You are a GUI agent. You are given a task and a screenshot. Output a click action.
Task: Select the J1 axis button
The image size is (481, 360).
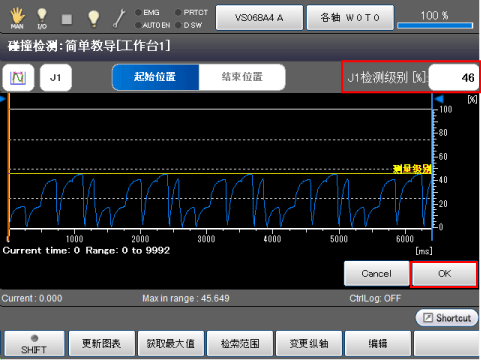coord(56,78)
